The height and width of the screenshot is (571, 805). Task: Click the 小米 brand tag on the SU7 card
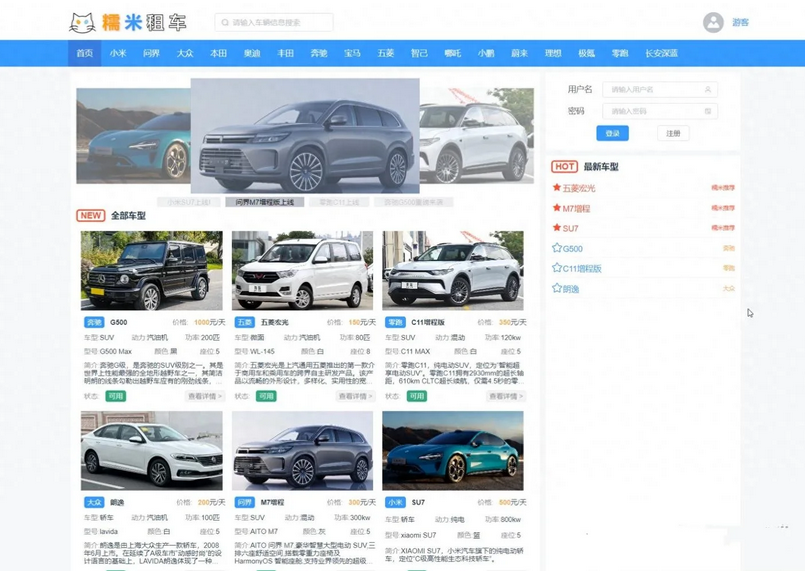(395, 502)
